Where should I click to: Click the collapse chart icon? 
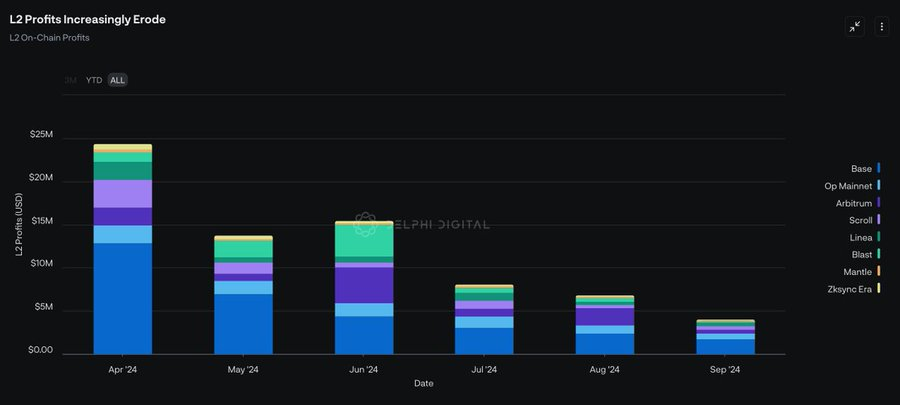[x=855, y=26]
